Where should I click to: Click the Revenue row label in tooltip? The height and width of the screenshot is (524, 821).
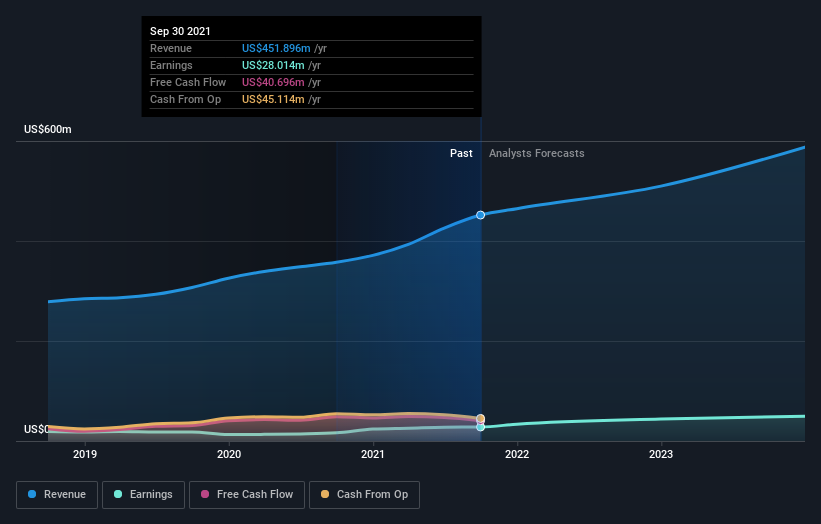[171, 48]
